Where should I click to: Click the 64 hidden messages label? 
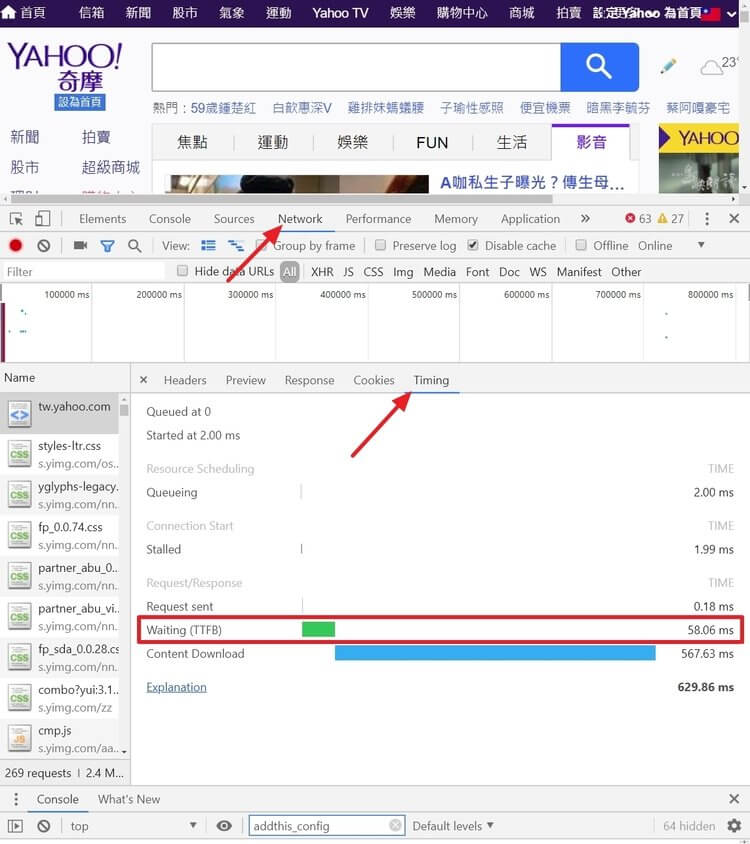tap(689, 826)
